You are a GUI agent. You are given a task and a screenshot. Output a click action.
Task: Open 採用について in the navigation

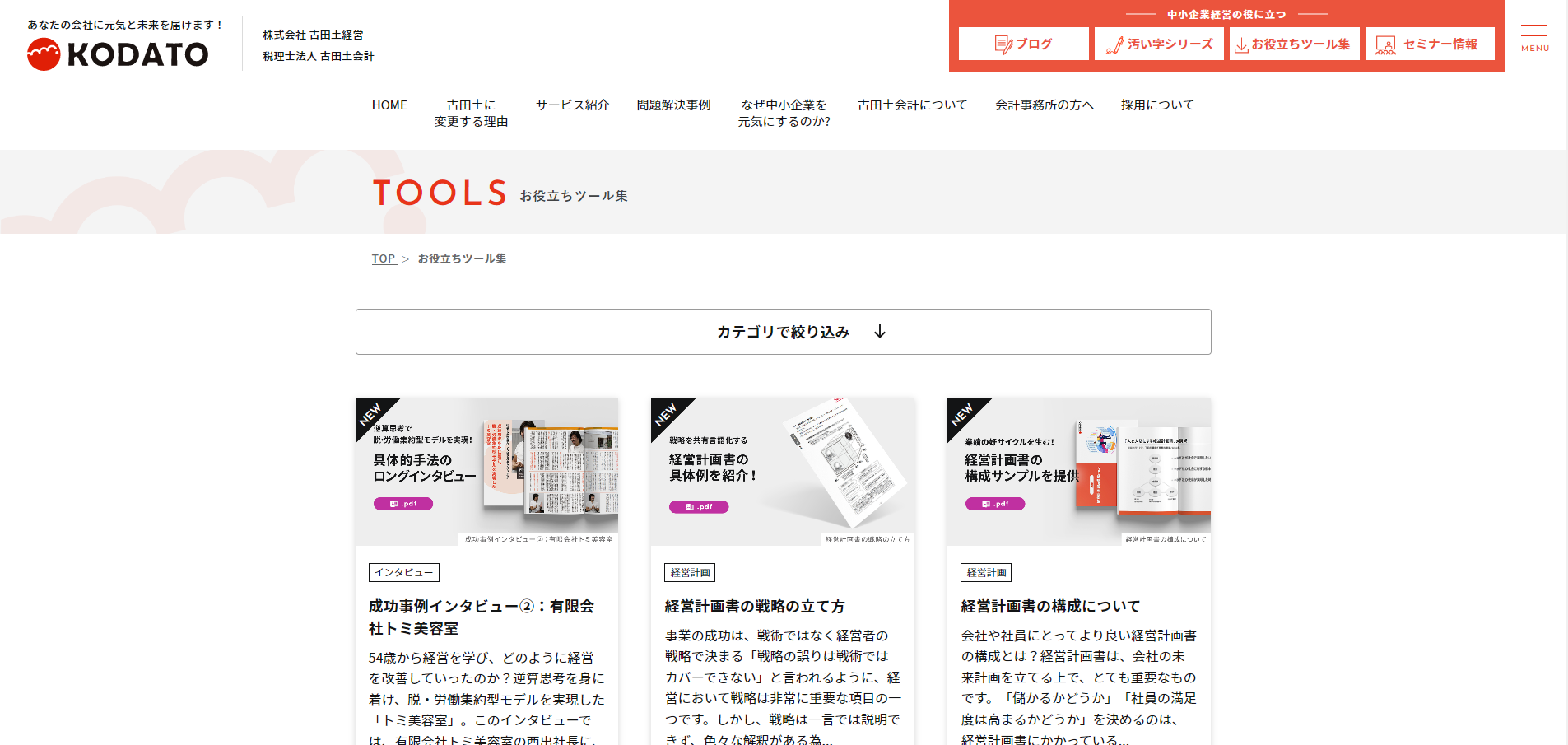pyautogui.click(x=1157, y=105)
